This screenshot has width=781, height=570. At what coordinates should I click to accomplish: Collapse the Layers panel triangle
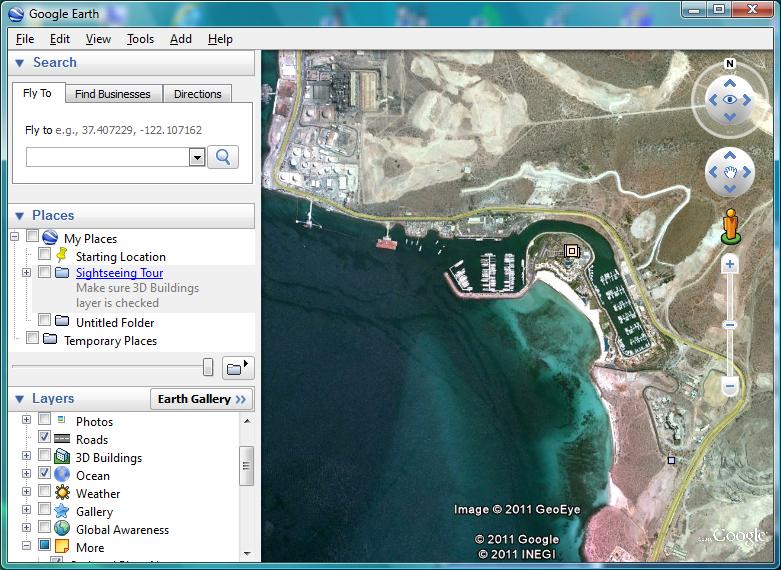point(19,399)
